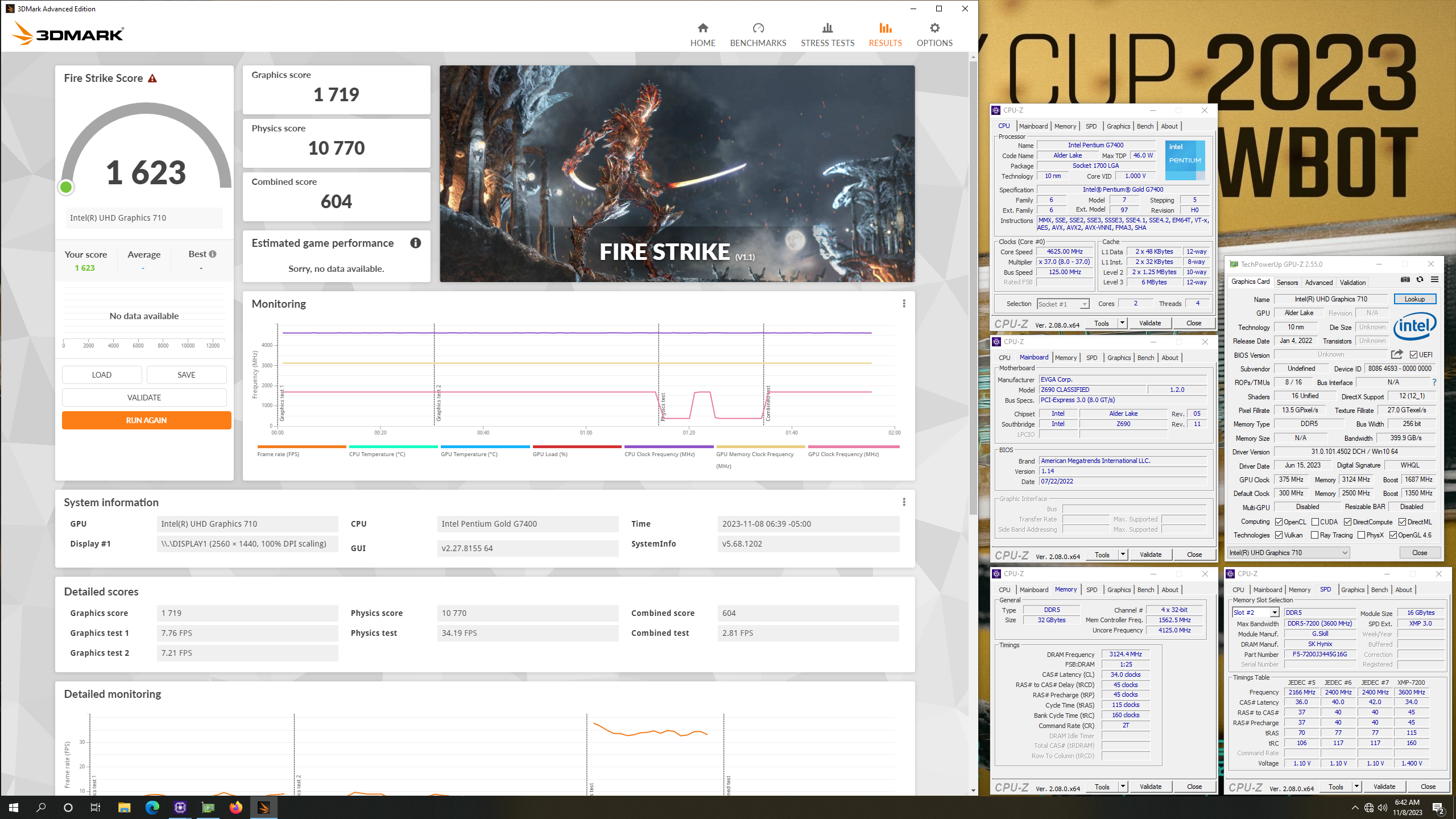Image resolution: width=1456 pixels, height=819 pixels.
Task: Open the three-dot menu of System information
Action: pos(904,502)
